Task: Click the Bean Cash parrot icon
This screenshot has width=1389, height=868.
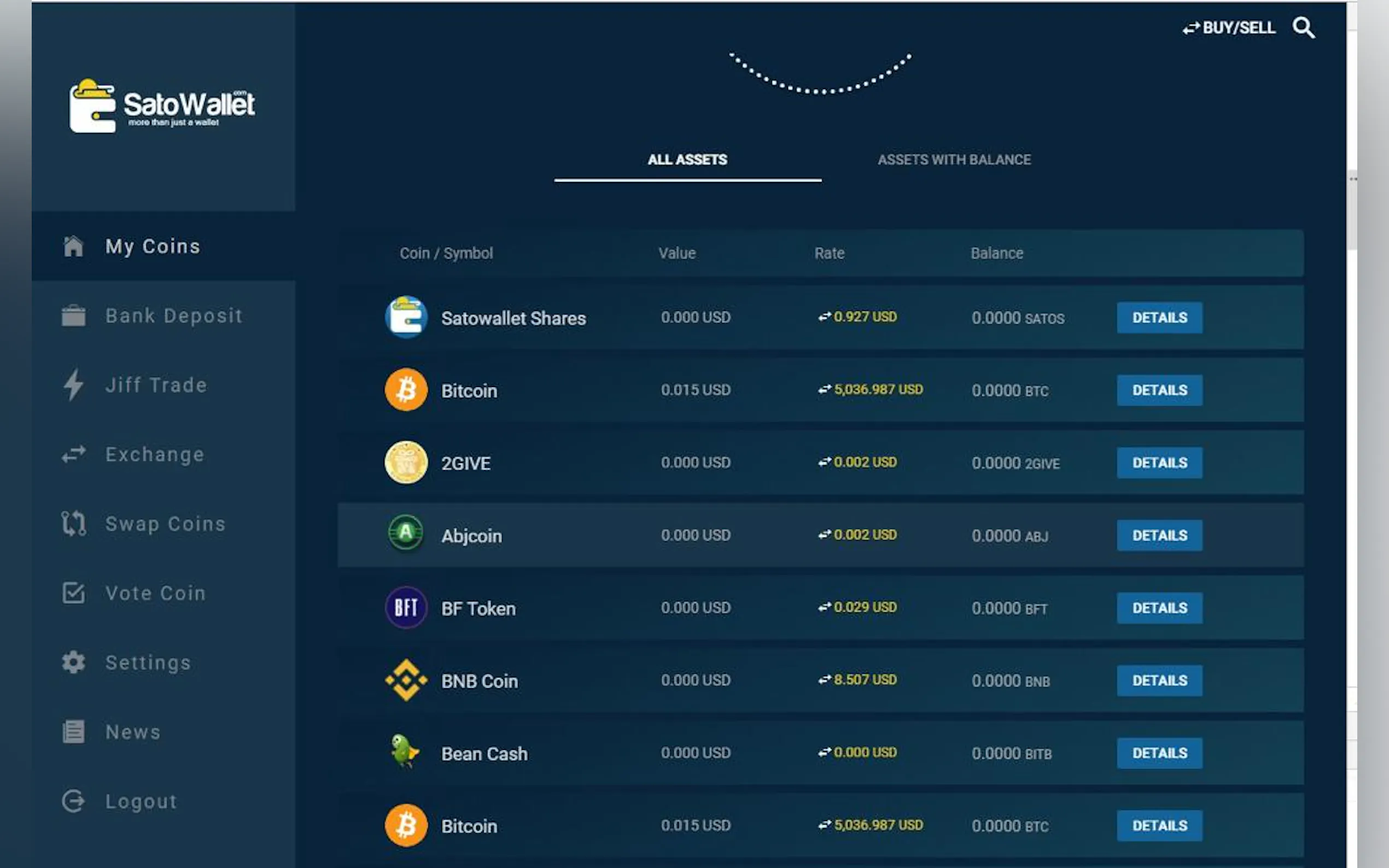Action: tap(405, 752)
